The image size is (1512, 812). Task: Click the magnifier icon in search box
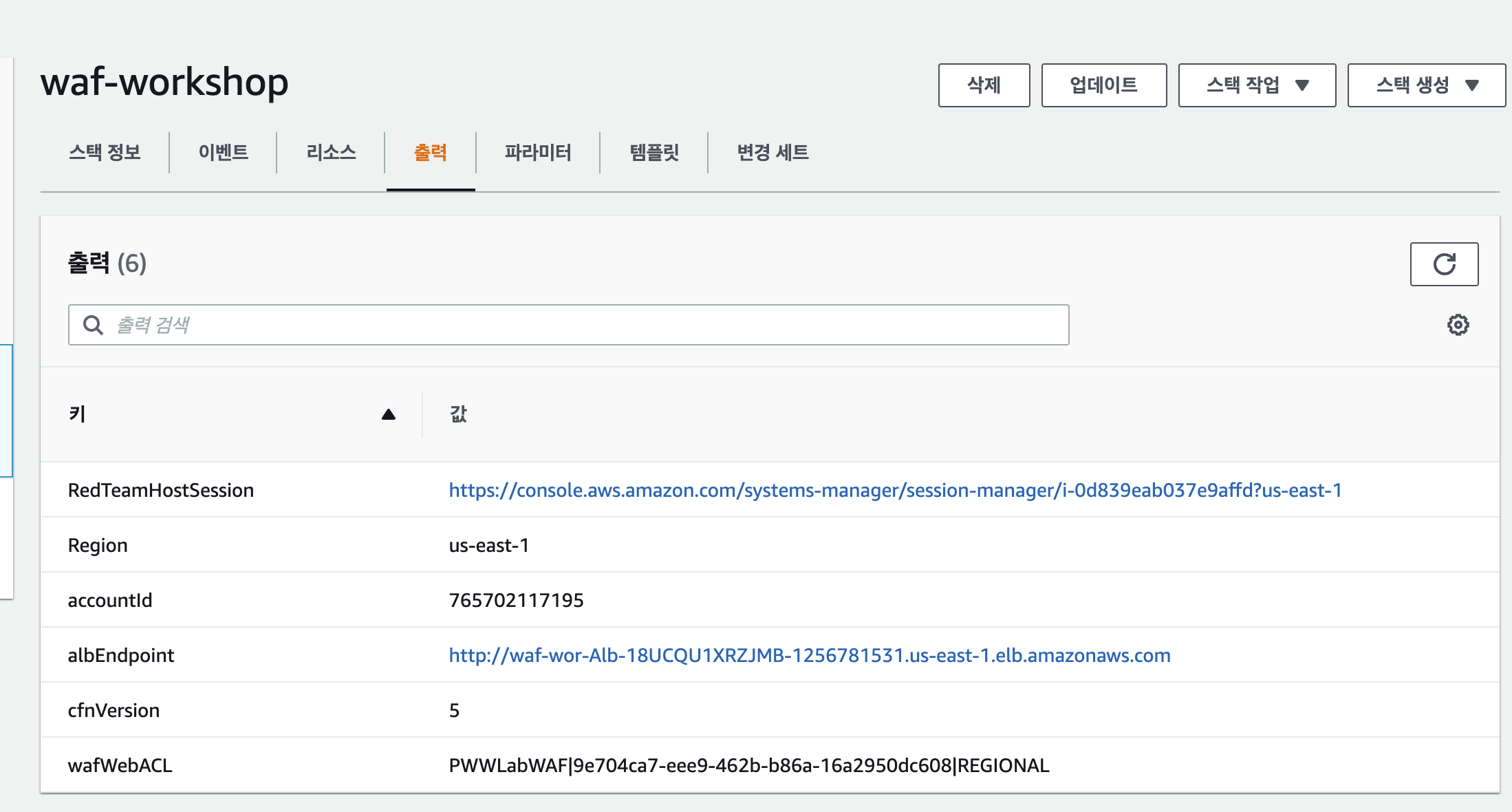[93, 325]
